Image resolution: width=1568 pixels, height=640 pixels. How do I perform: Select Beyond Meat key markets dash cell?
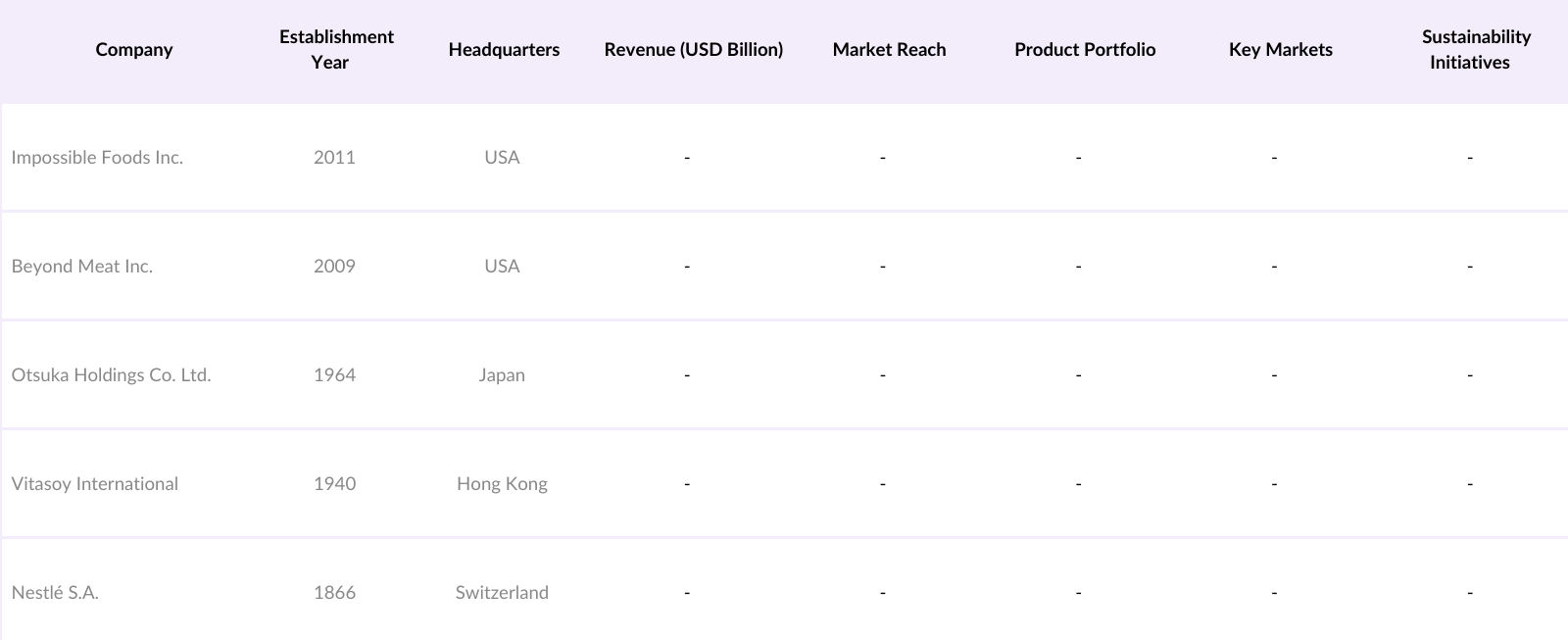pos(1274,267)
